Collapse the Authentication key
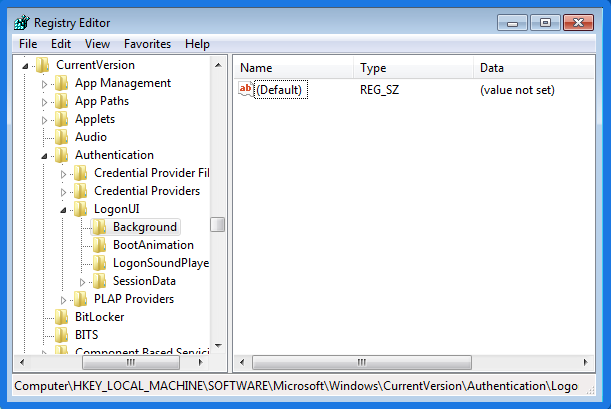This screenshot has width=611, height=409. (44, 156)
